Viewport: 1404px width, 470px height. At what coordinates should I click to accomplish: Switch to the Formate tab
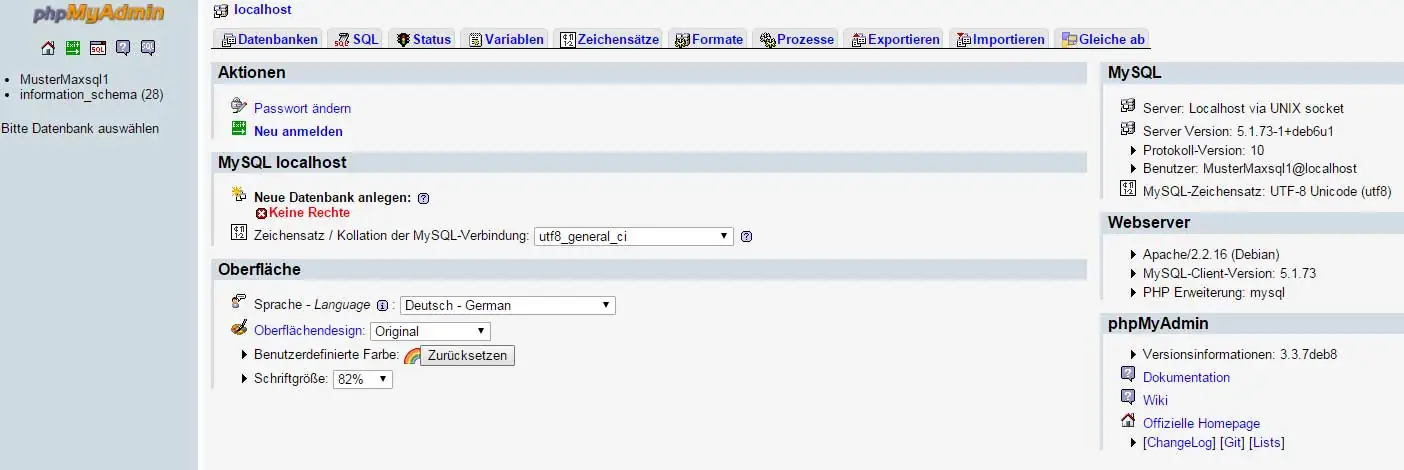(707, 39)
